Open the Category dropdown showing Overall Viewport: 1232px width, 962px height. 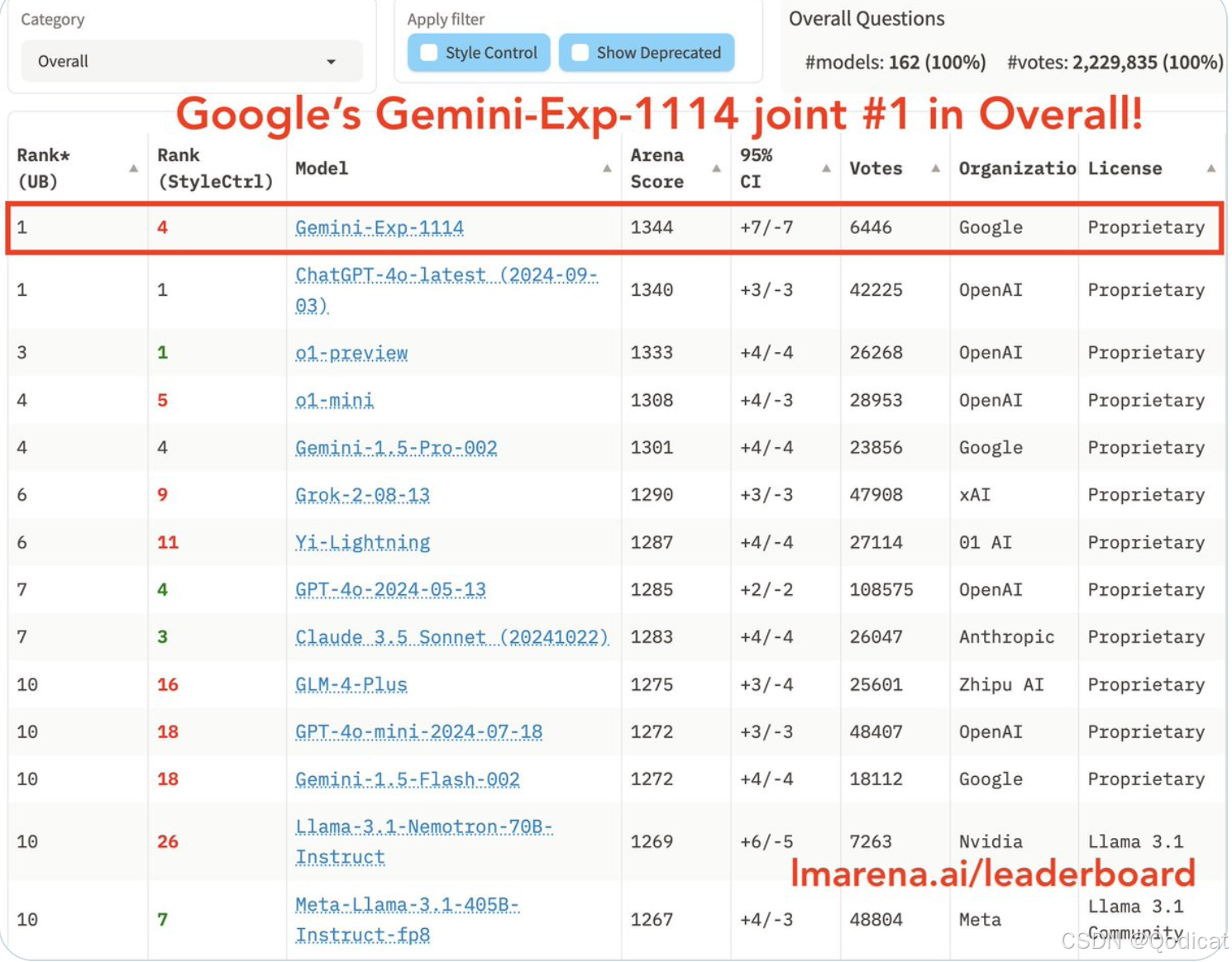[191, 61]
